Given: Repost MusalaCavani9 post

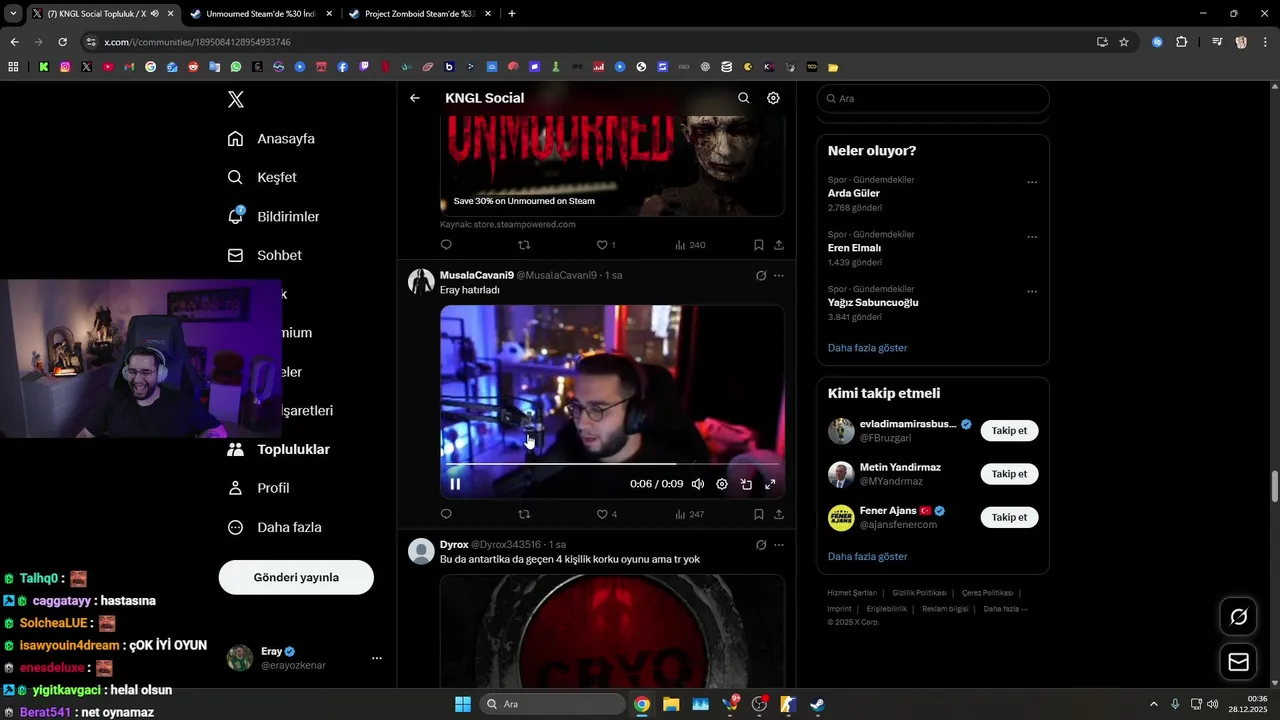Looking at the screenshot, I should [524, 514].
